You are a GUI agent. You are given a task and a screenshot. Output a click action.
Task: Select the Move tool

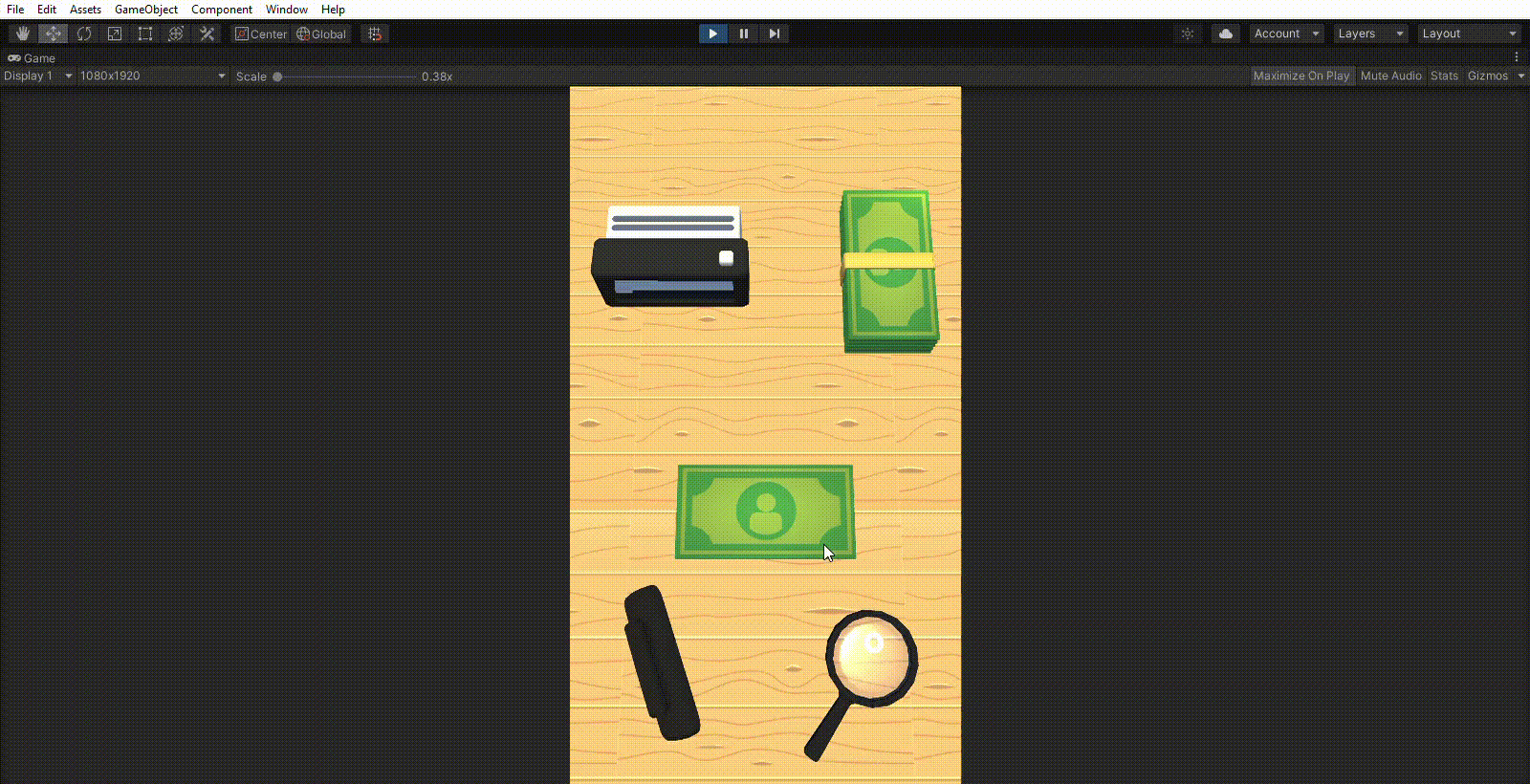54,33
